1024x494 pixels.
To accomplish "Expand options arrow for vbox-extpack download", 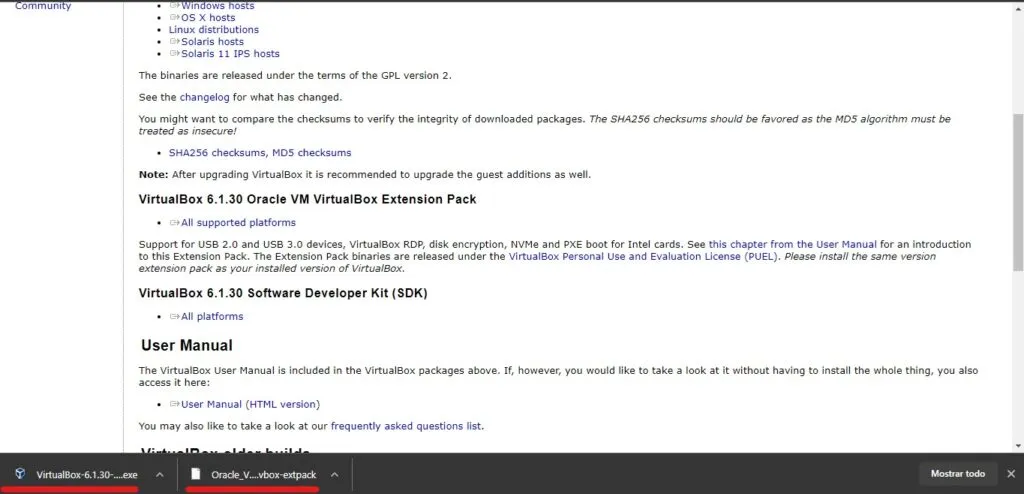I will point(334,474).
